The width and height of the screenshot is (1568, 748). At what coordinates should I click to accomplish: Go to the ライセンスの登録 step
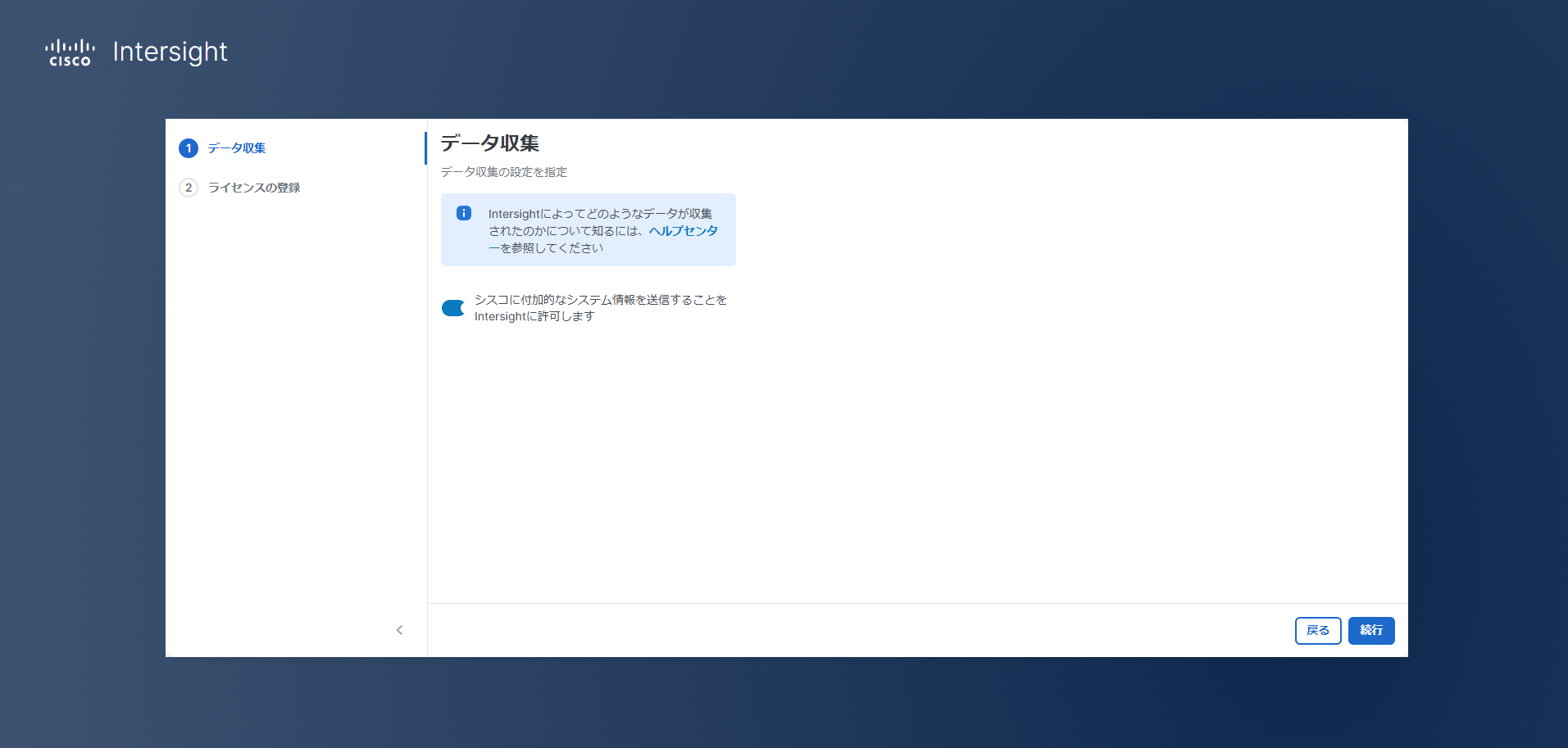pos(253,188)
